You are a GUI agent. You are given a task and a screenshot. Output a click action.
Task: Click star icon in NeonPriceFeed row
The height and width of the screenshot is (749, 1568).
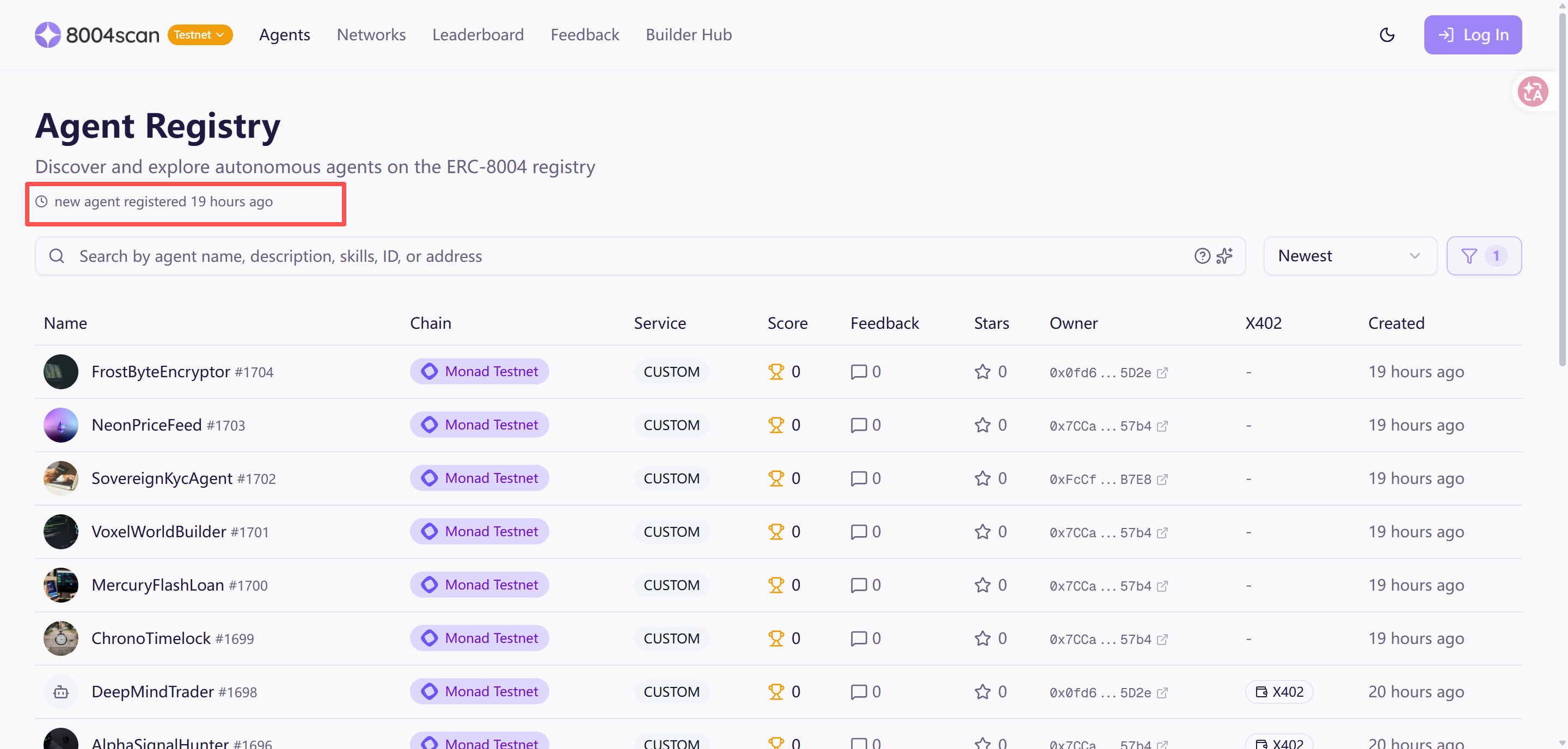click(x=982, y=425)
